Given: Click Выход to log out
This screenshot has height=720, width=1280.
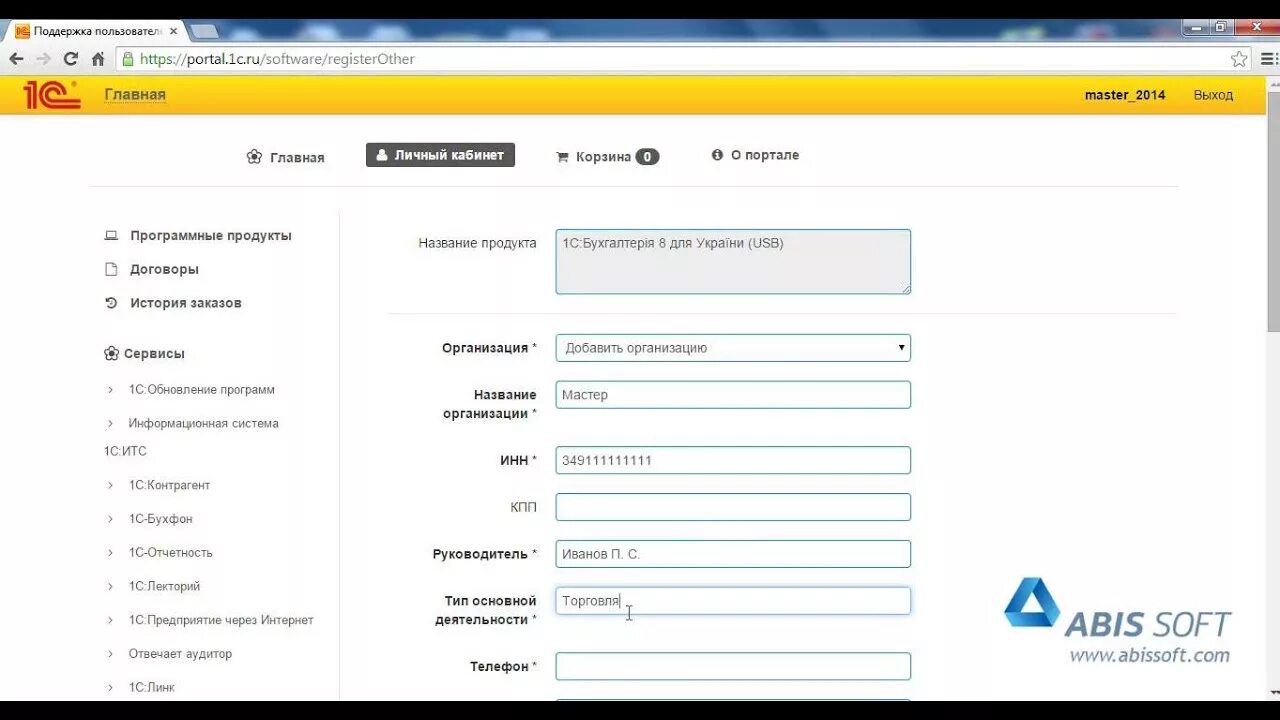Looking at the screenshot, I should [1213, 95].
